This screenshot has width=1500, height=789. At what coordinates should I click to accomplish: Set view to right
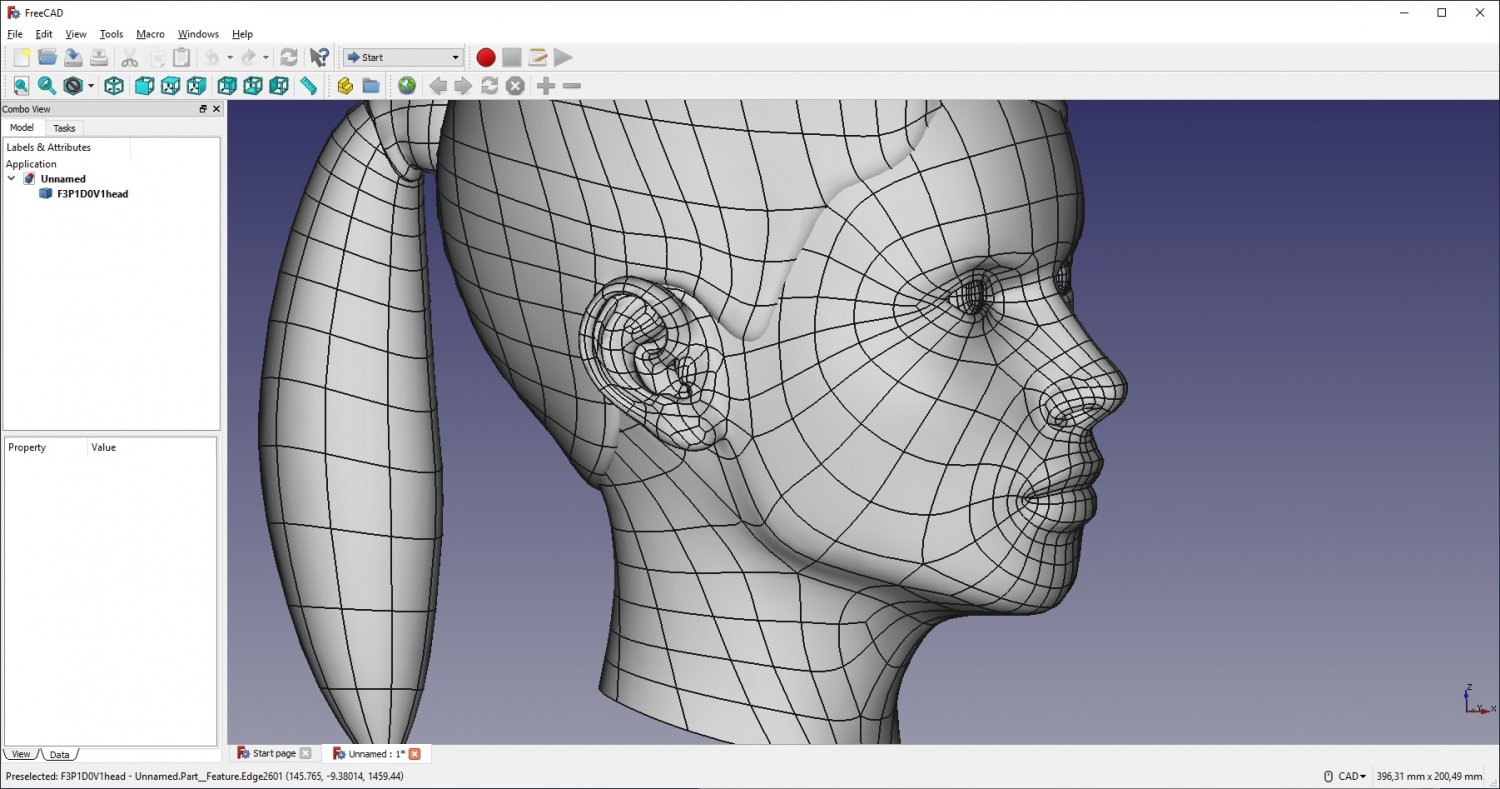tap(196, 86)
